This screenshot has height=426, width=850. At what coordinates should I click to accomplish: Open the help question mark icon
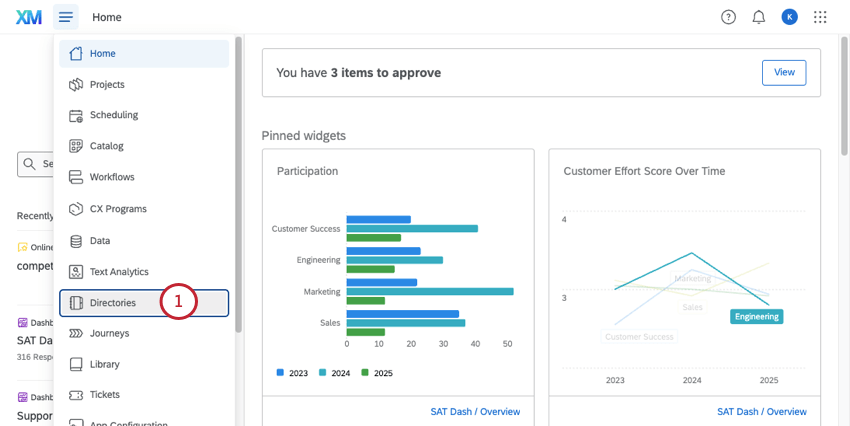[728, 17]
